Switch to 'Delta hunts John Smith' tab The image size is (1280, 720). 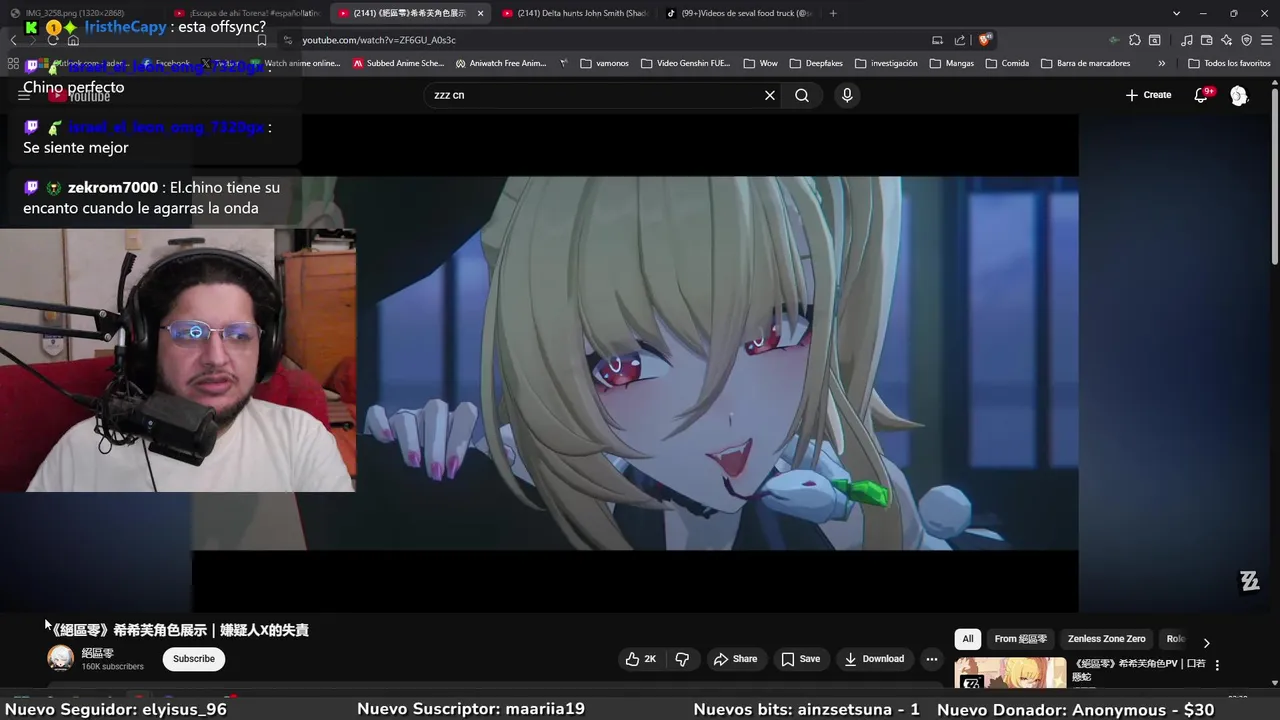[575, 13]
